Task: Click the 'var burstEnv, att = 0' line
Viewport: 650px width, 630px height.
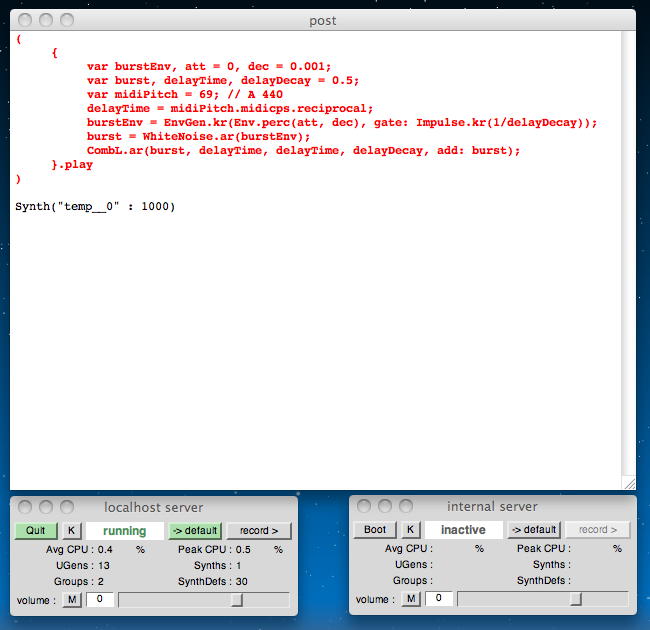Action: 209,66
